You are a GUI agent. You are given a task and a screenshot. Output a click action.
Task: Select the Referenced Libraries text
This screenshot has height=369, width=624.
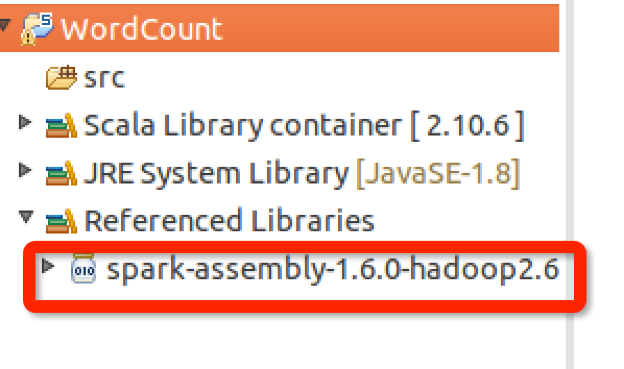click(x=229, y=221)
